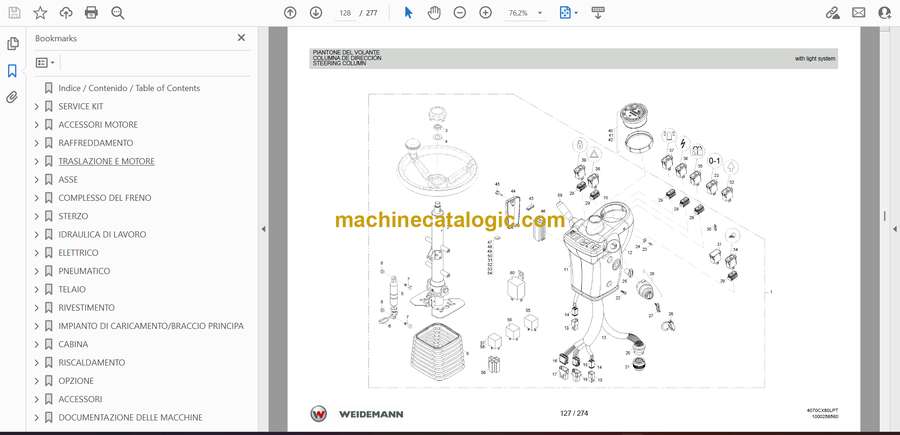Image resolution: width=900 pixels, height=435 pixels.
Task: Expand the ACCESSORI MOTORE bookmark
Action: tap(37, 125)
